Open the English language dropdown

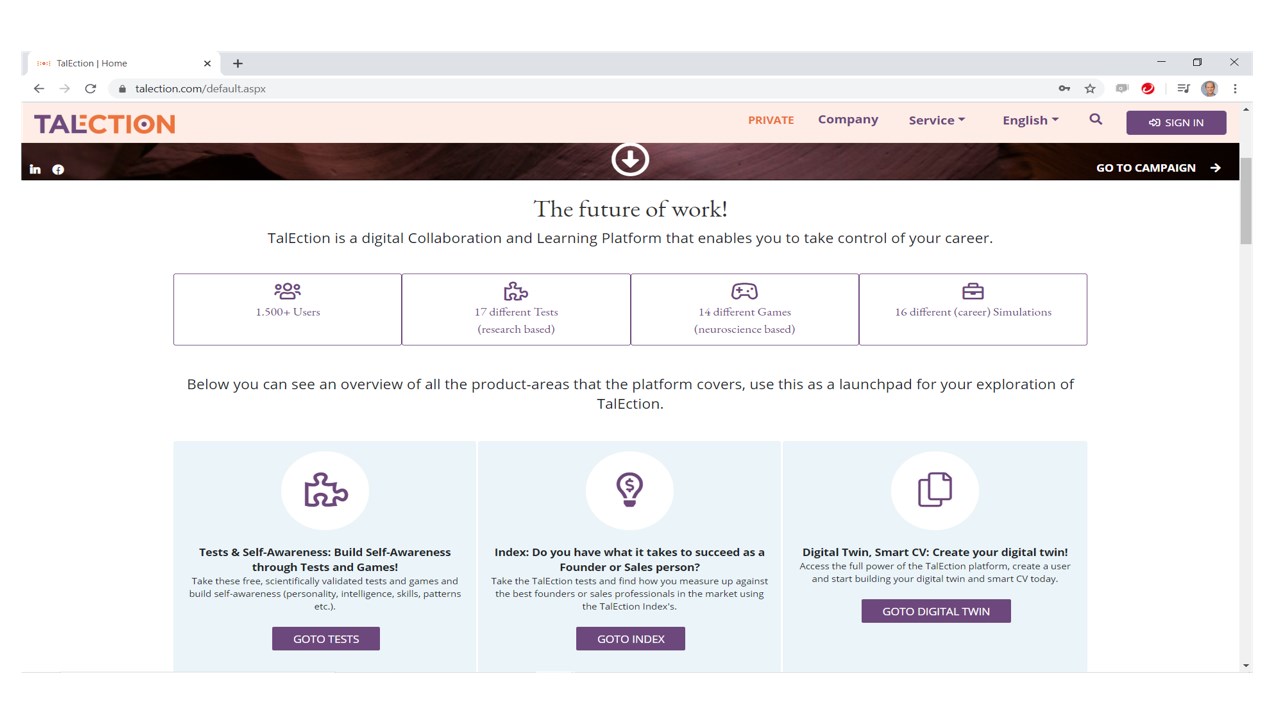coord(1030,120)
